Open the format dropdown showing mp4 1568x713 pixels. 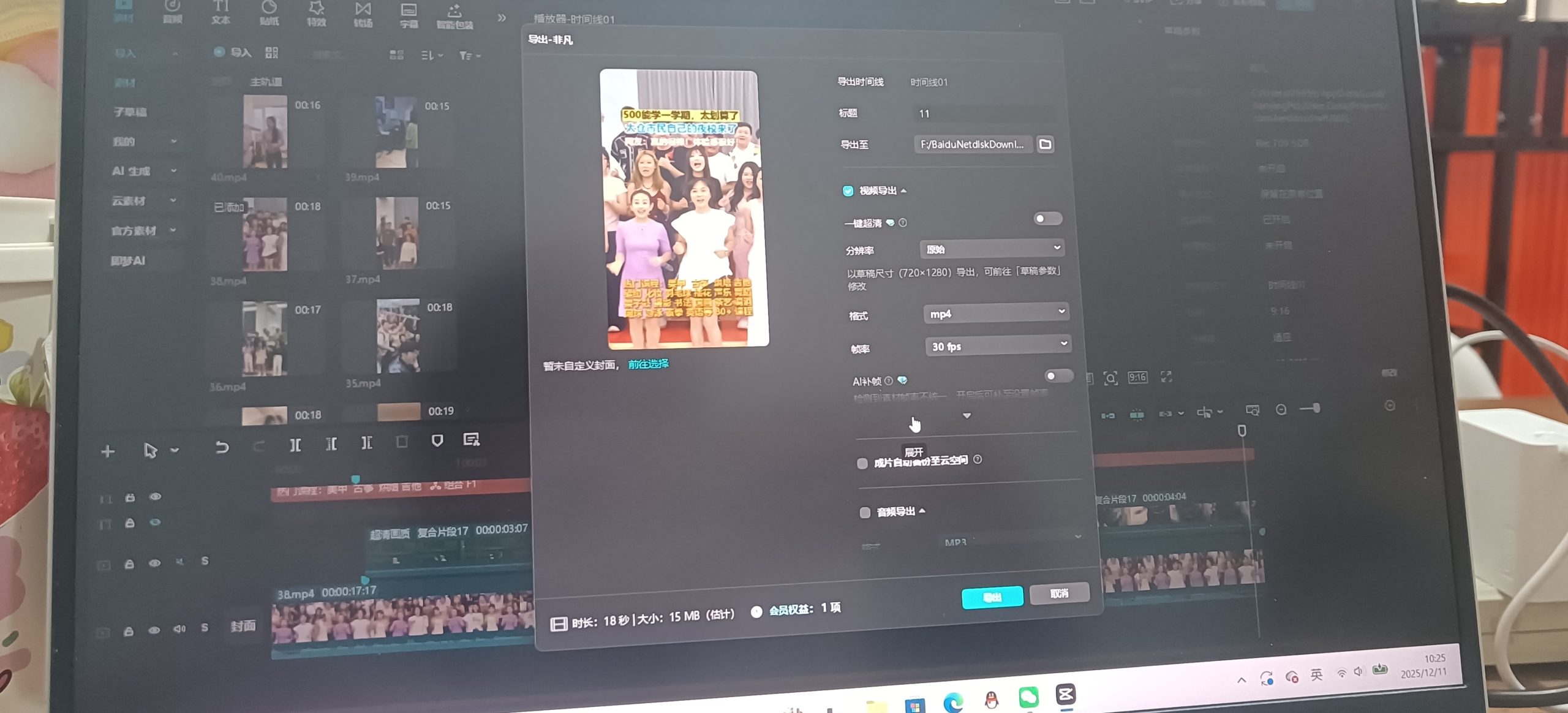[995, 313]
